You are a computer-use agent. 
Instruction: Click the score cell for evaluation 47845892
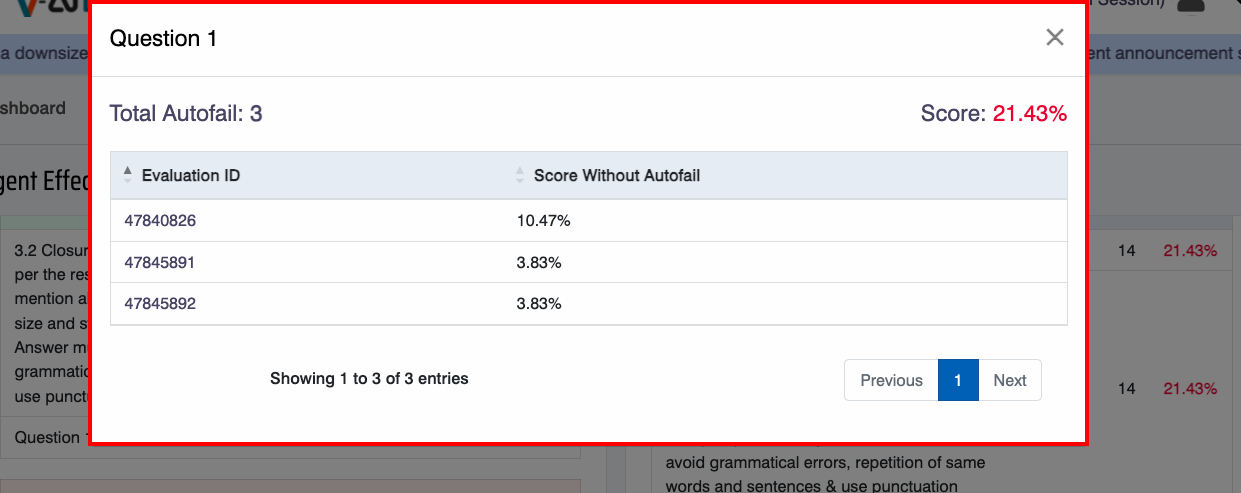click(539, 304)
